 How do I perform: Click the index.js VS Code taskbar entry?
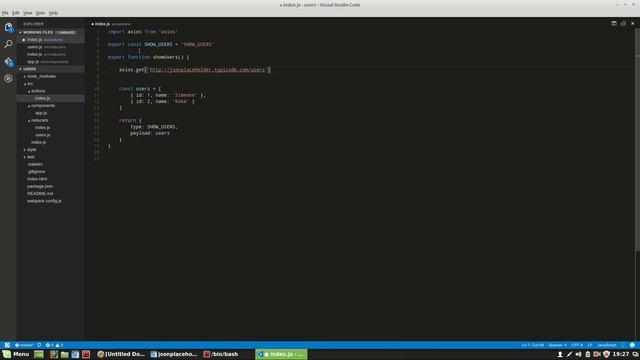click(x=281, y=354)
